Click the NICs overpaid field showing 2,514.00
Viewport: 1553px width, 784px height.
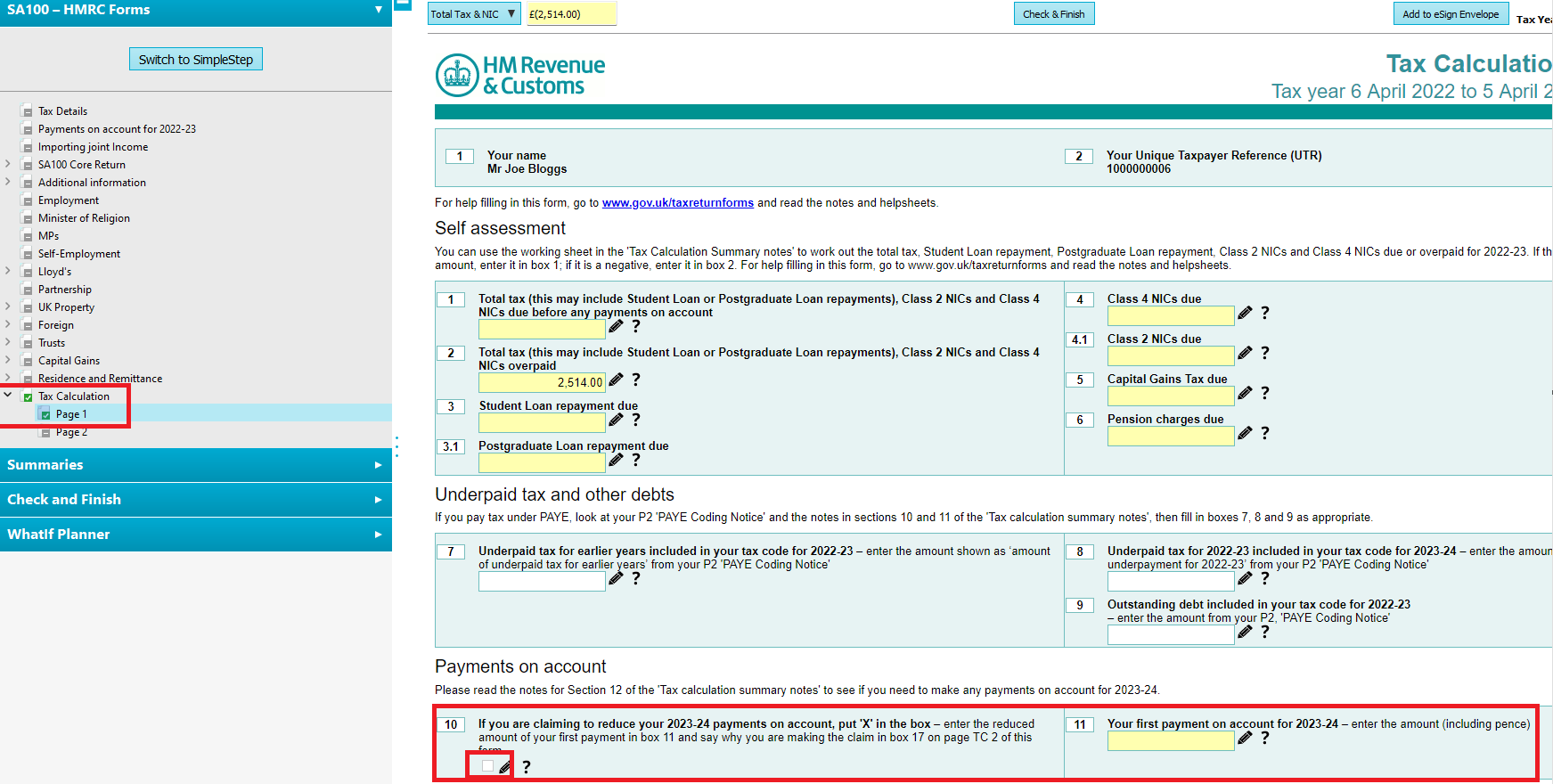click(542, 382)
